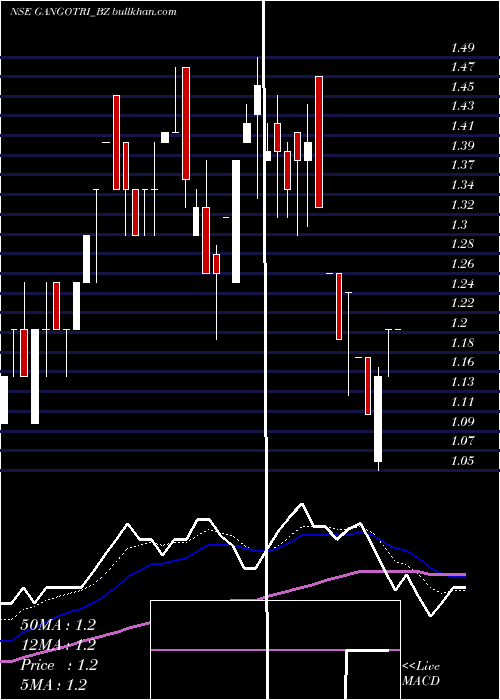The image size is (500, 700).
Task: Click the 5MA : 1.2 legend text
Action: point(53,685)
